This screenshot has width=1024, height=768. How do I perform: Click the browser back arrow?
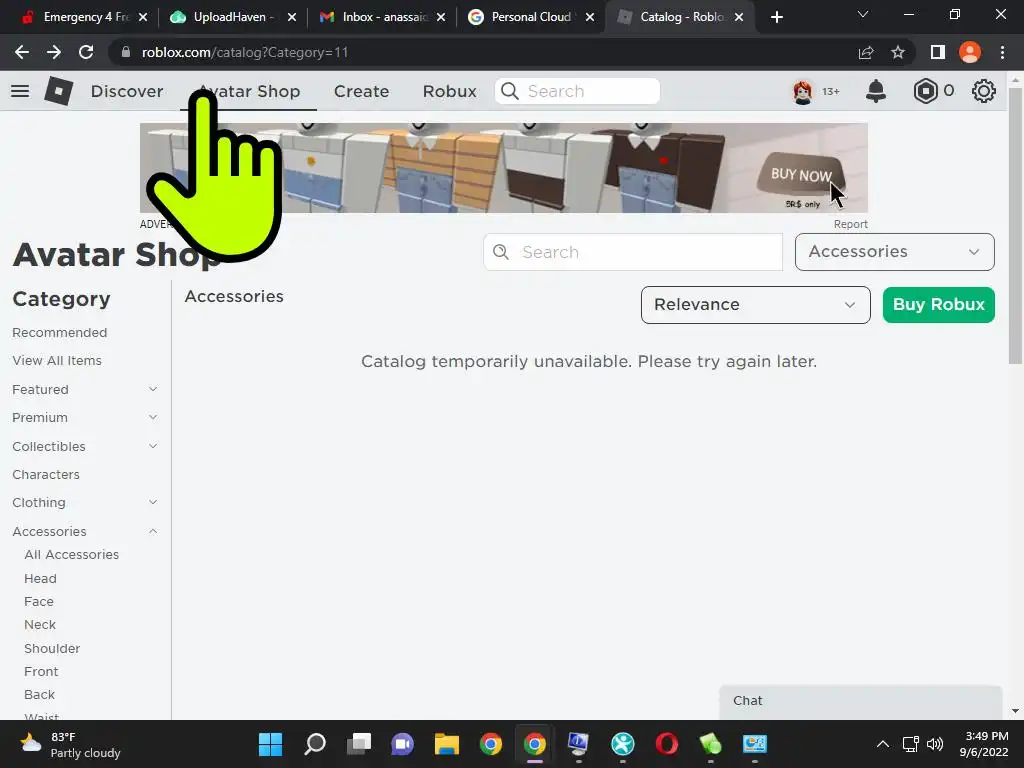[x=22, y=52]
